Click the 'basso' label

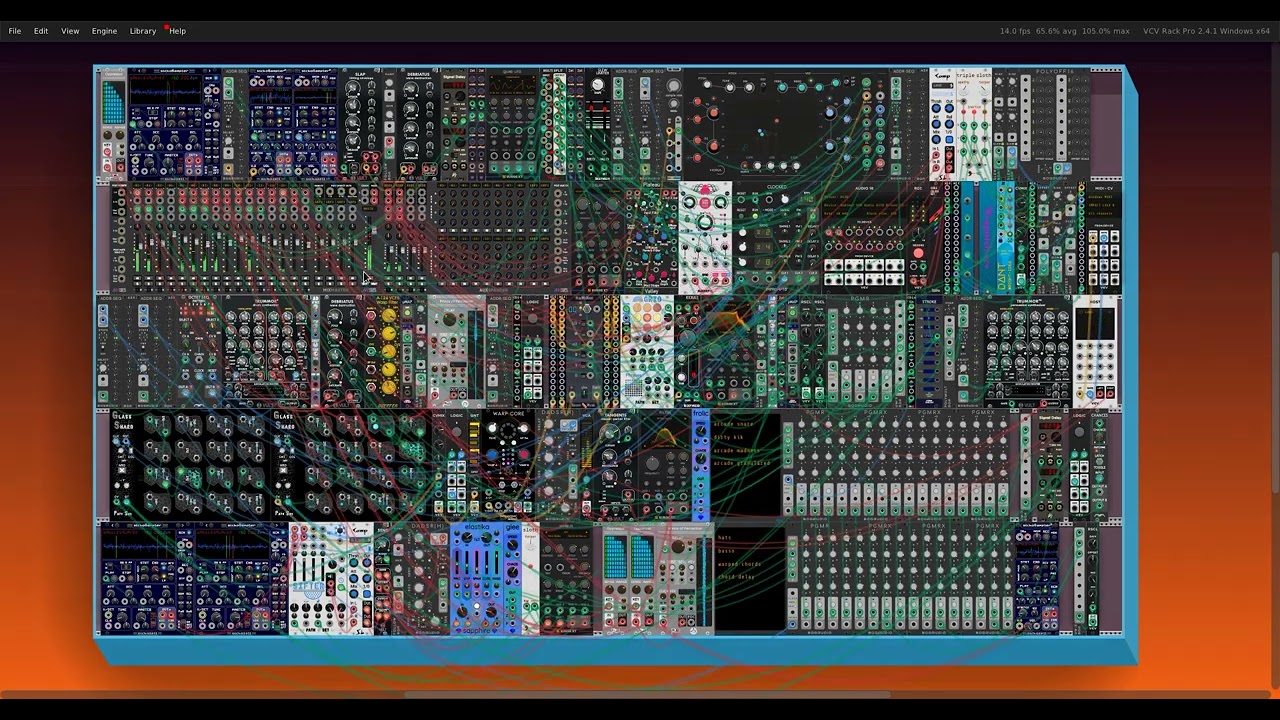727,551
